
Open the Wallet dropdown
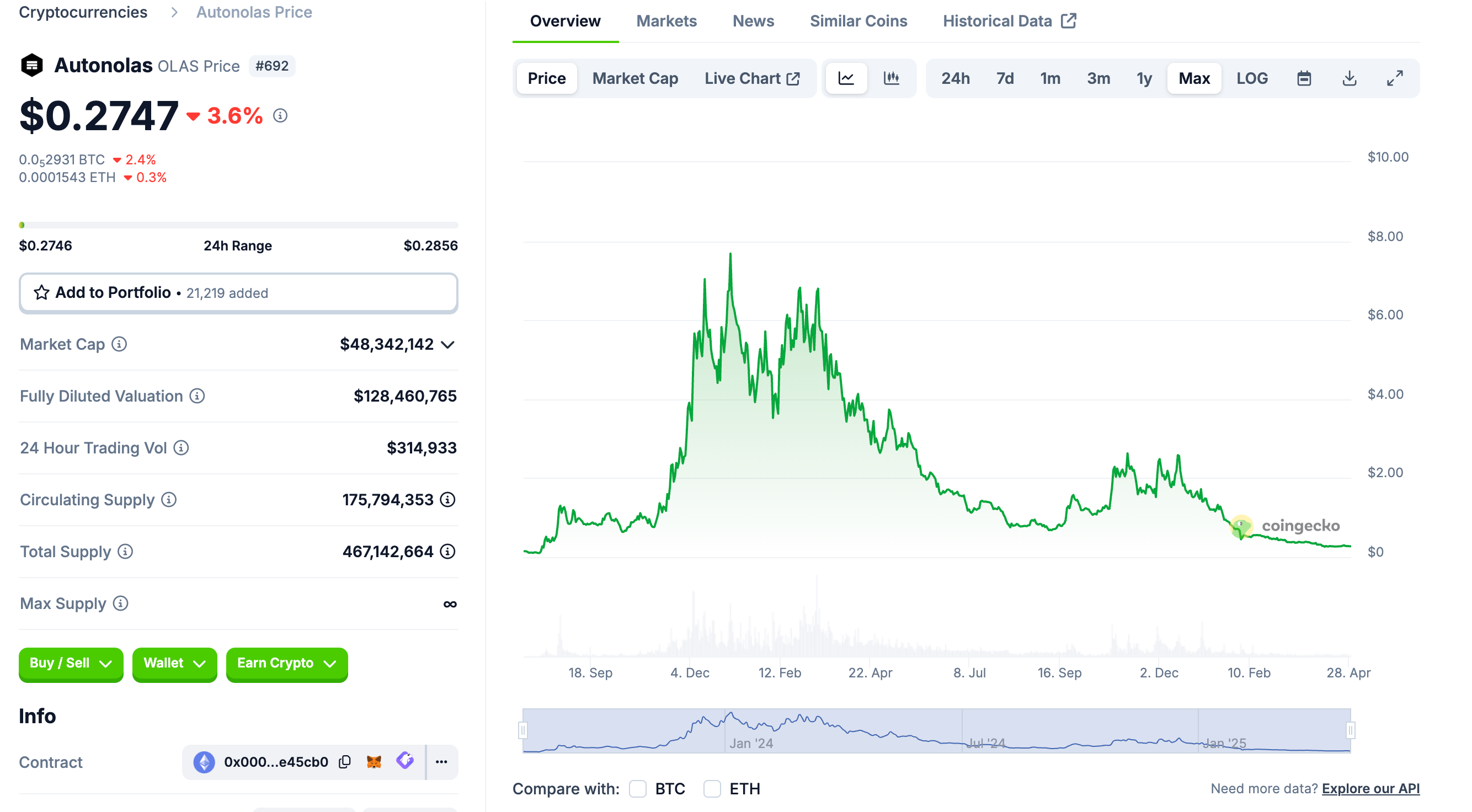174,664
